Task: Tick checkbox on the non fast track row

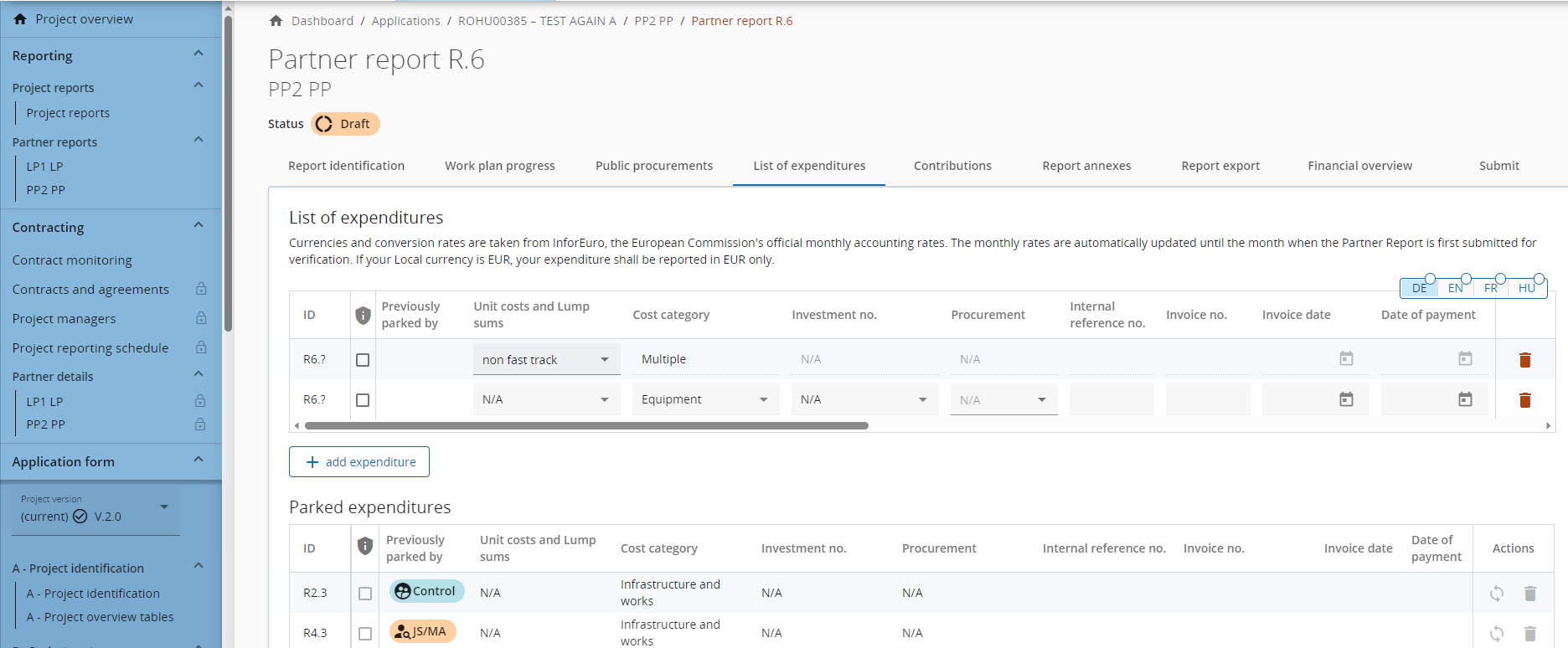Action: pos(363,360)
